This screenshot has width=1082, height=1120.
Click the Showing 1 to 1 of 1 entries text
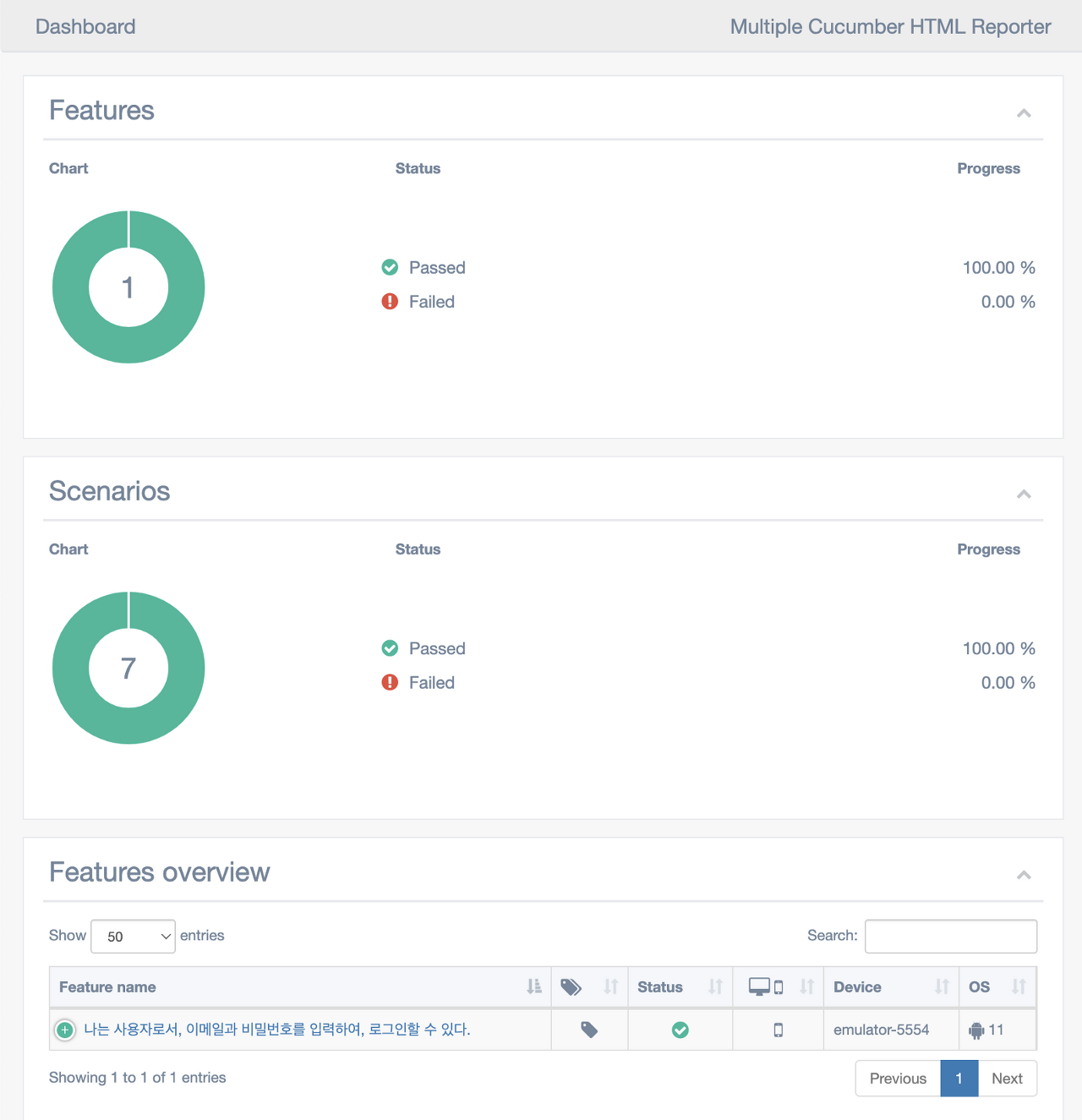coord(138,1078)
